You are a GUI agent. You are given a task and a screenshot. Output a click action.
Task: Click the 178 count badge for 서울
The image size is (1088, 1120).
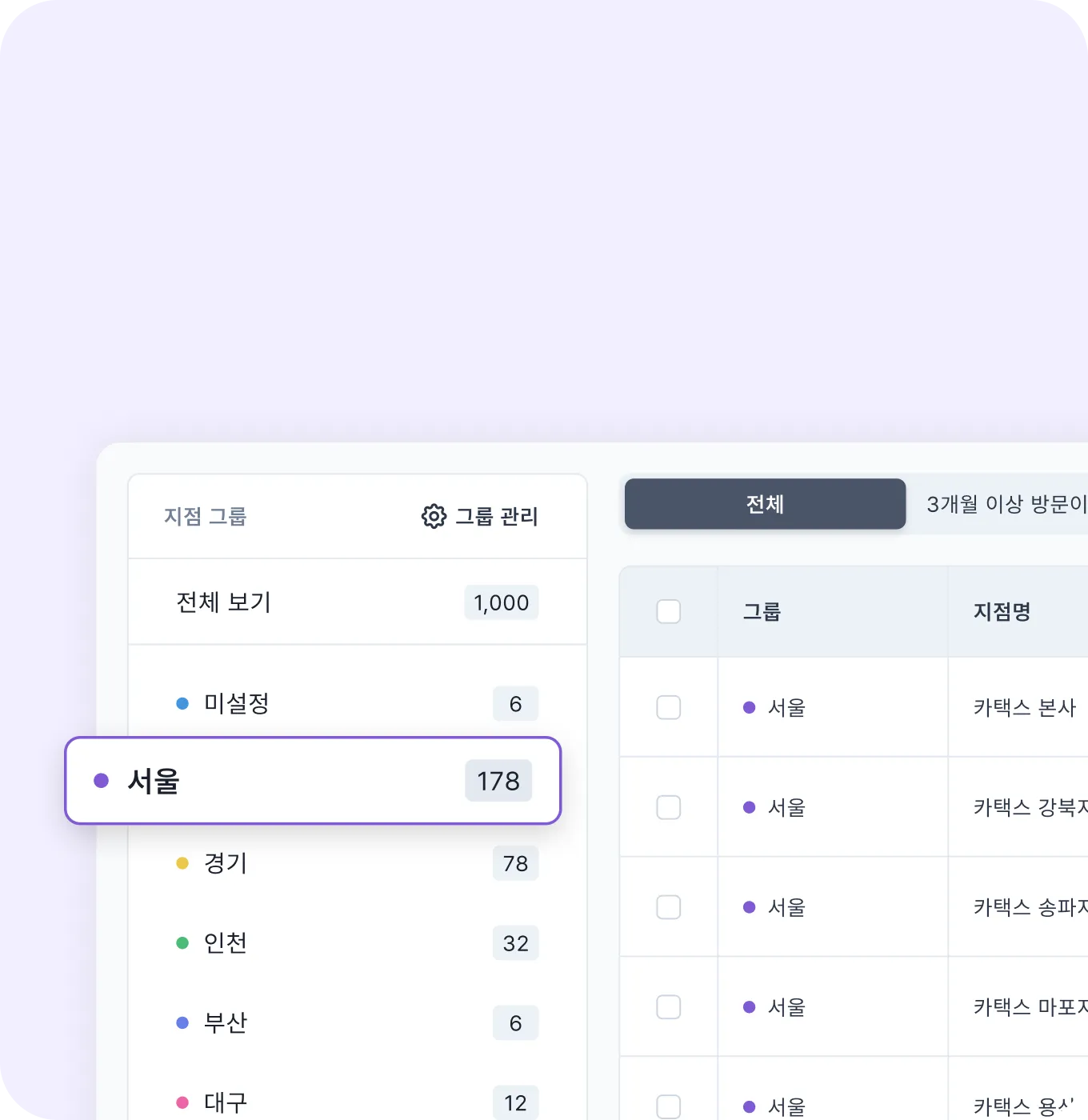click(x=498, y=781)
